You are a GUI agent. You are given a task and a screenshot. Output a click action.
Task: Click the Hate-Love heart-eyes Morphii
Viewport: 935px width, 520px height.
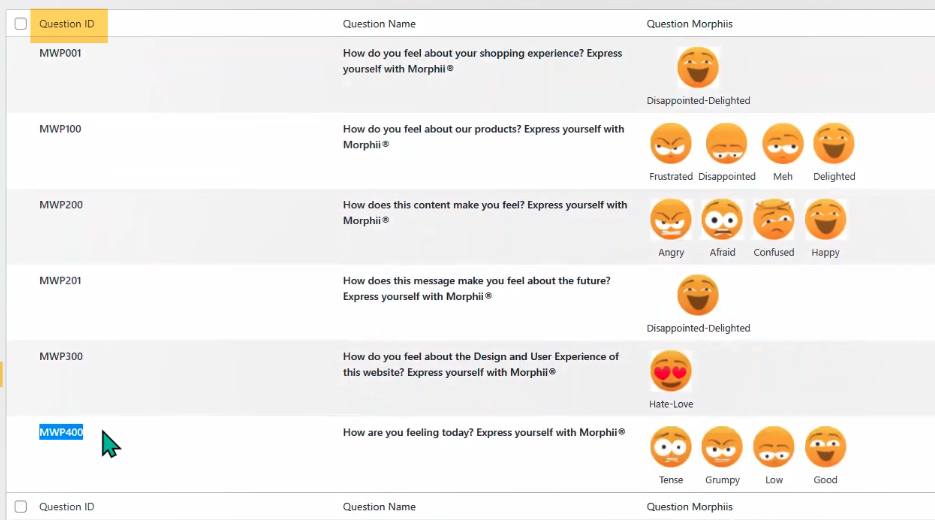(x=671, y=371)
